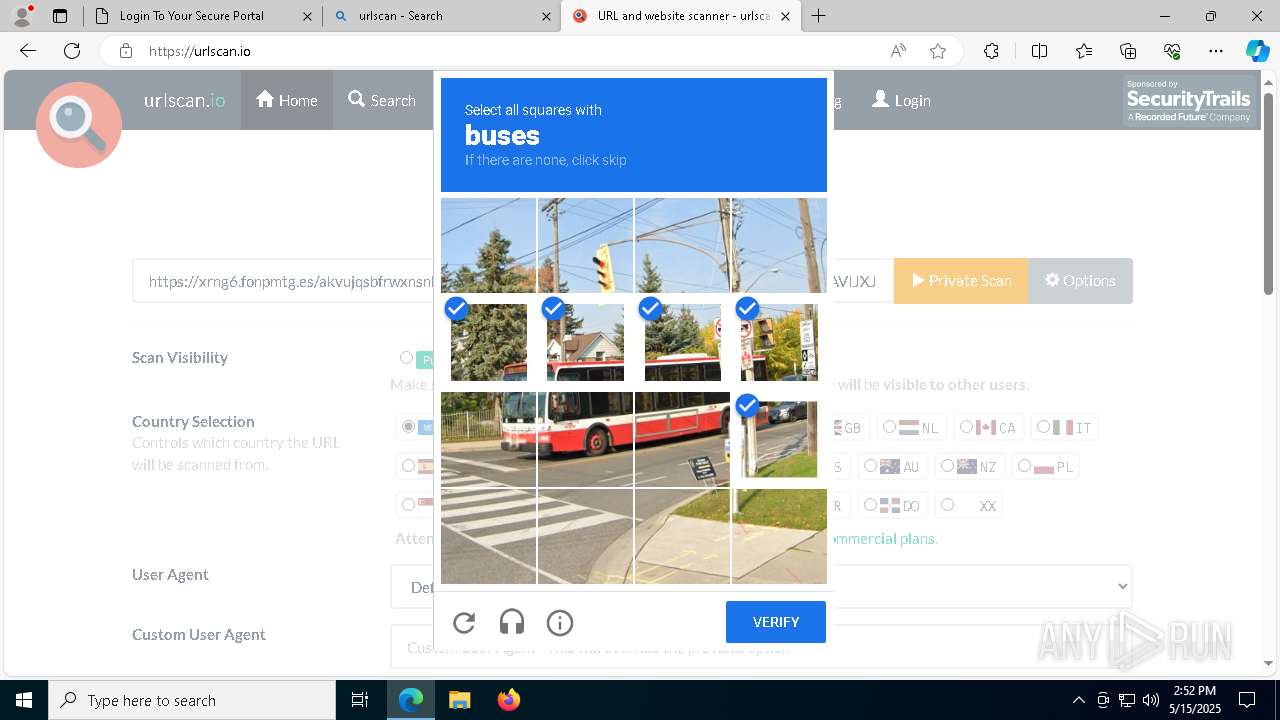Open the SecurityTrails sponsor banner
1280x720 pixels.
click(1189, 101)
